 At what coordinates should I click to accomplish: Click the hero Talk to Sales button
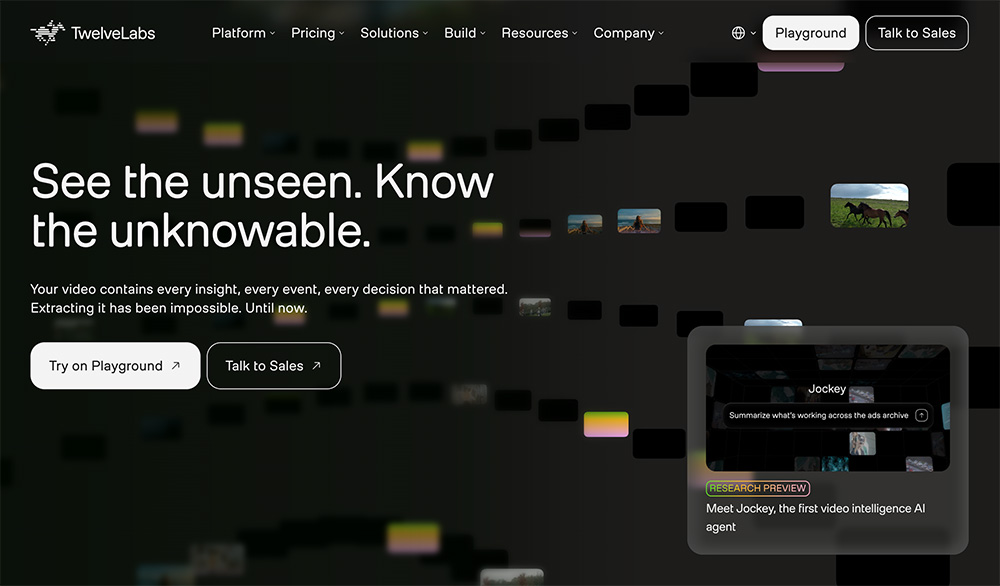pos(274,366)
